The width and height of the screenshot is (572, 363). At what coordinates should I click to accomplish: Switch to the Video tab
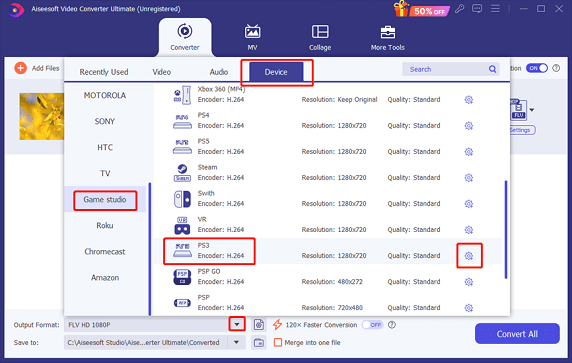(162, 72)
